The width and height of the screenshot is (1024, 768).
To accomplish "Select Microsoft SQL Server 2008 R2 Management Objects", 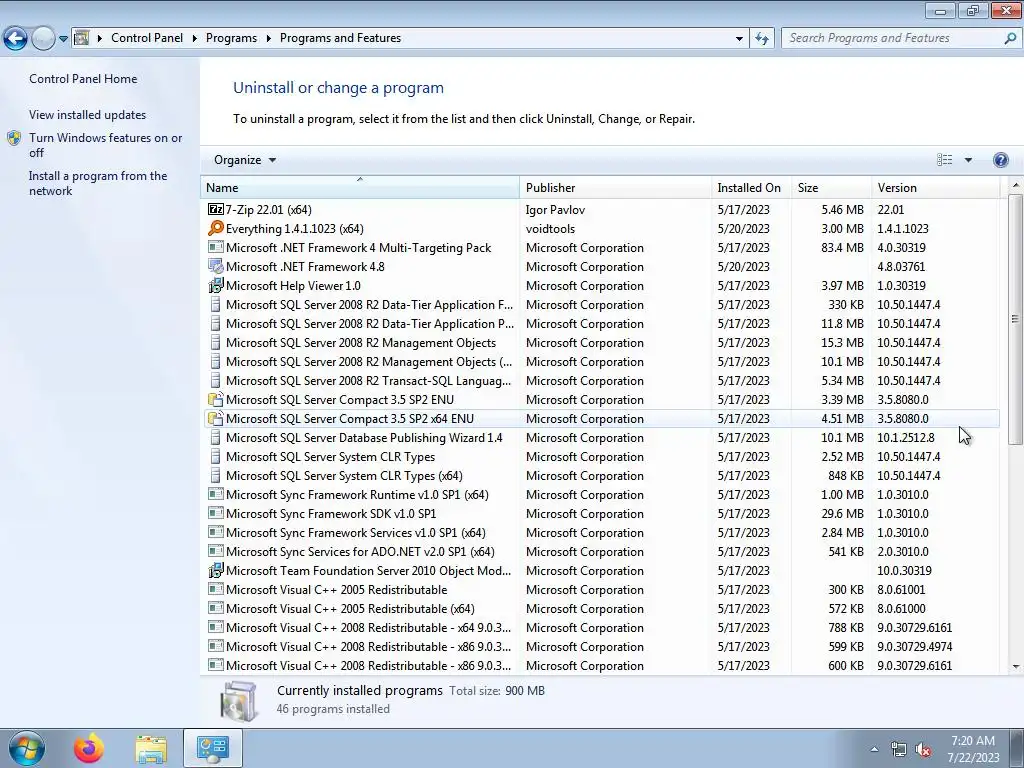I will (601, 343).
